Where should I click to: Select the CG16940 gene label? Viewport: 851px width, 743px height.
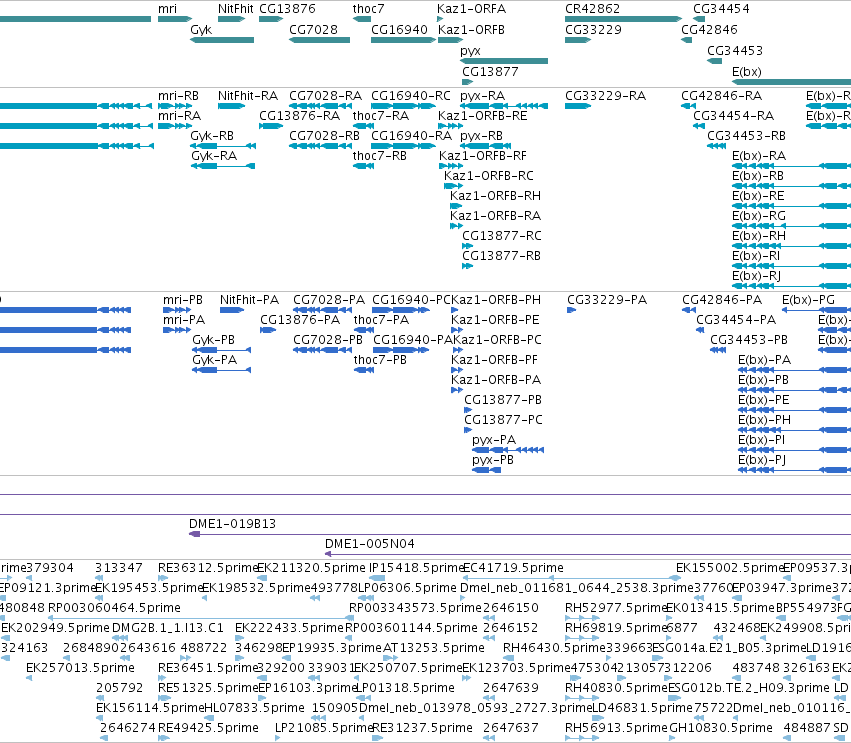coord(399,30)
